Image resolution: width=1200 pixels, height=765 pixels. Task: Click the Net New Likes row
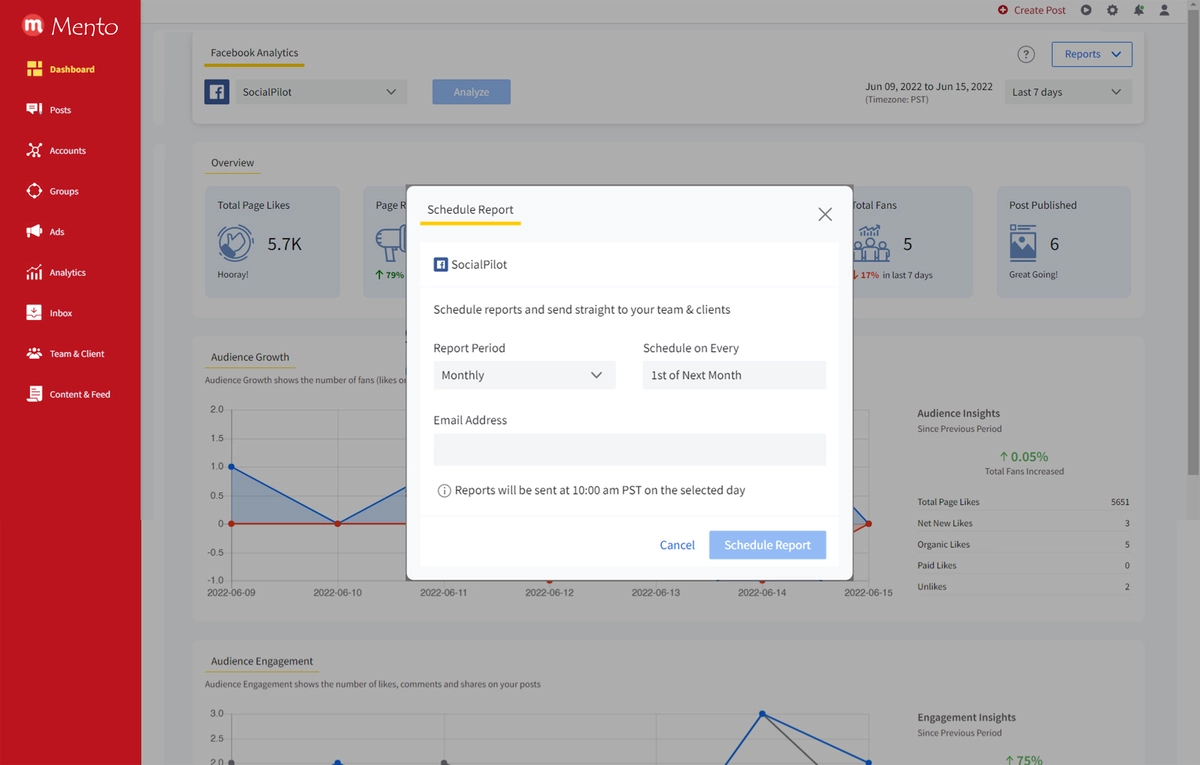(x=1023, y=523)
